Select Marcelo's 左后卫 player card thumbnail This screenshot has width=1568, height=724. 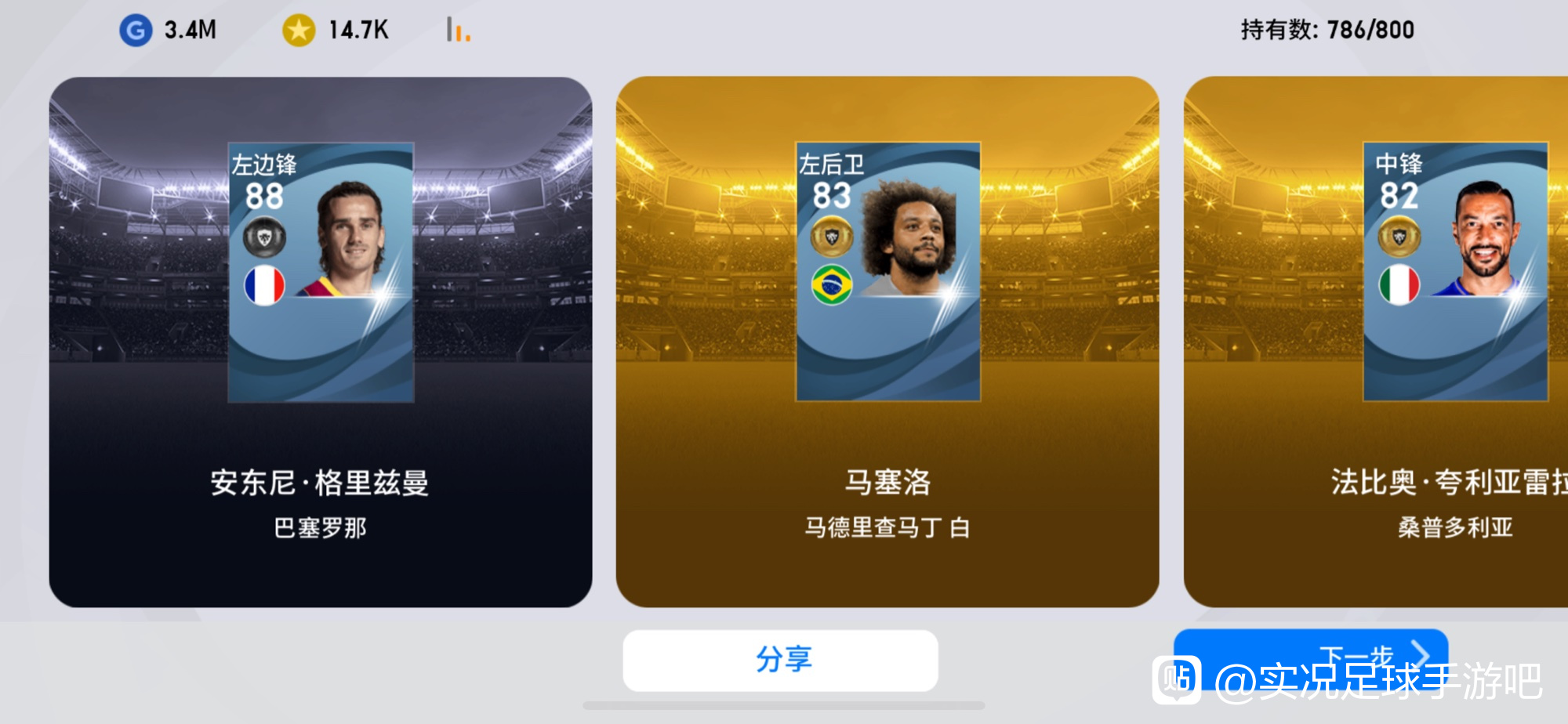coord(888,272)
